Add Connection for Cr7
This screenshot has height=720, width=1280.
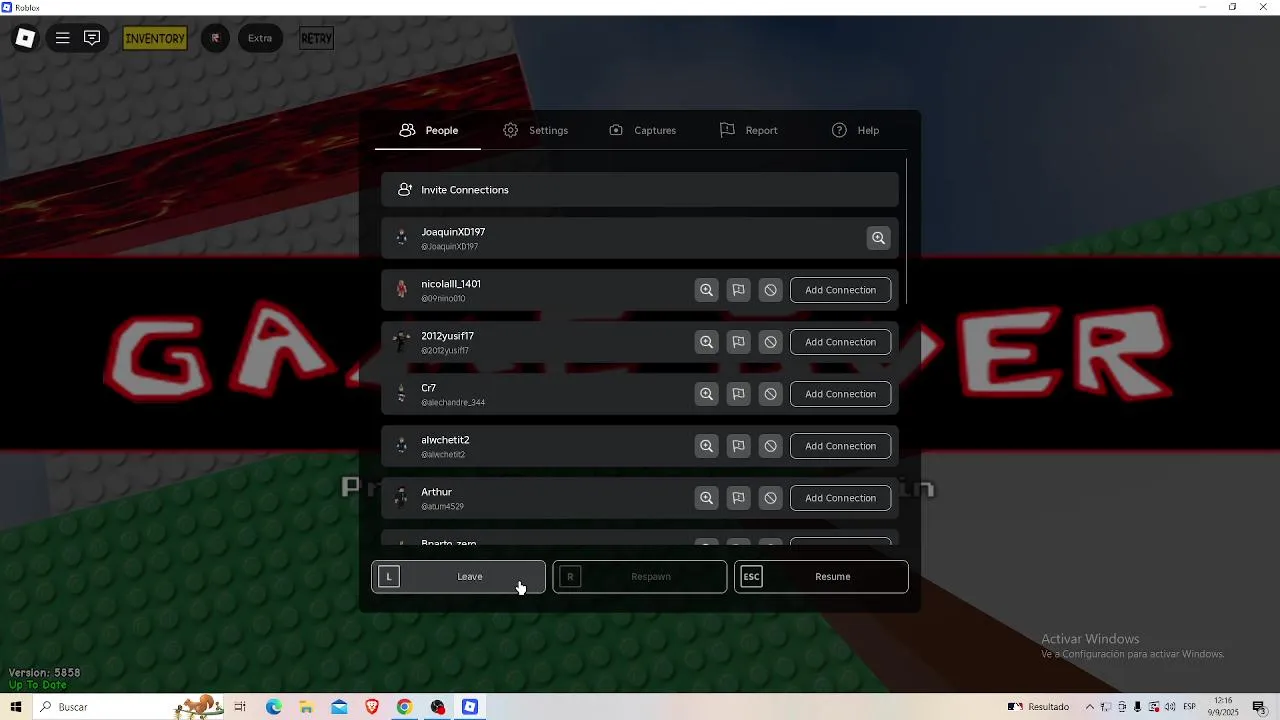click(x=840, y=394)
